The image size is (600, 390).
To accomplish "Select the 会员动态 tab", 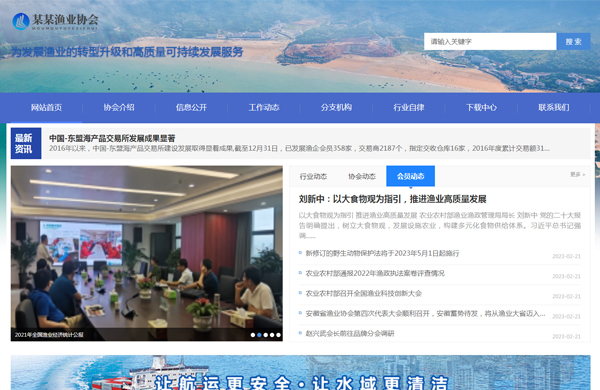I will point(411,176).
